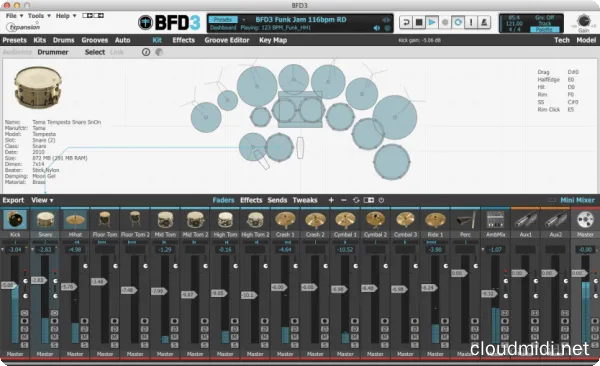Expand the Snare channel disclosure triangle
The image size is (600, 366).
click(x=33, y=250)
